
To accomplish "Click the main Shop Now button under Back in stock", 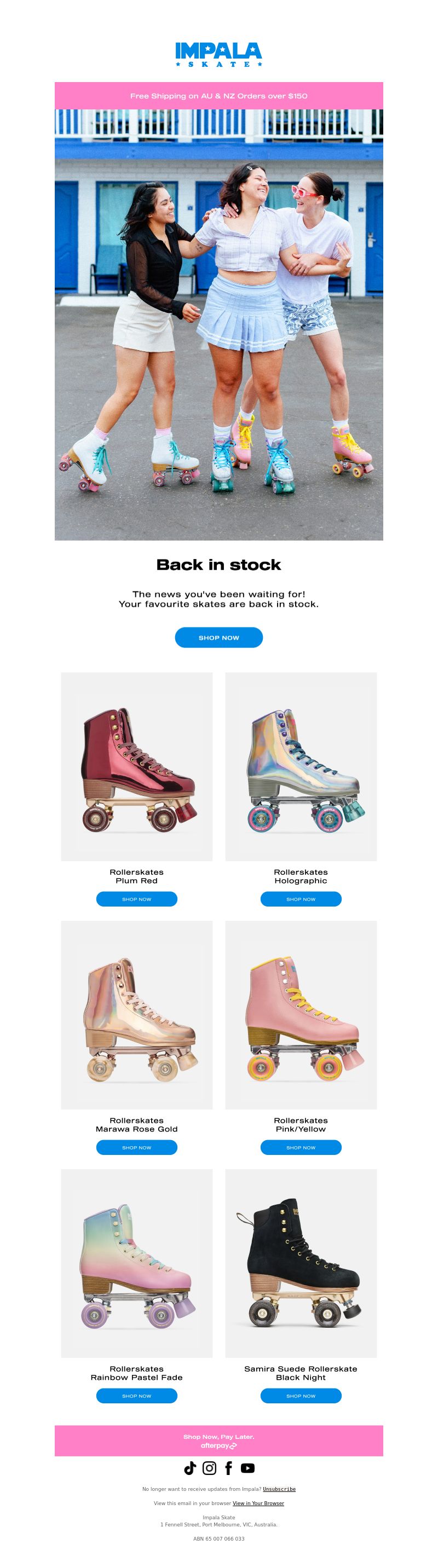I will 218,637.
